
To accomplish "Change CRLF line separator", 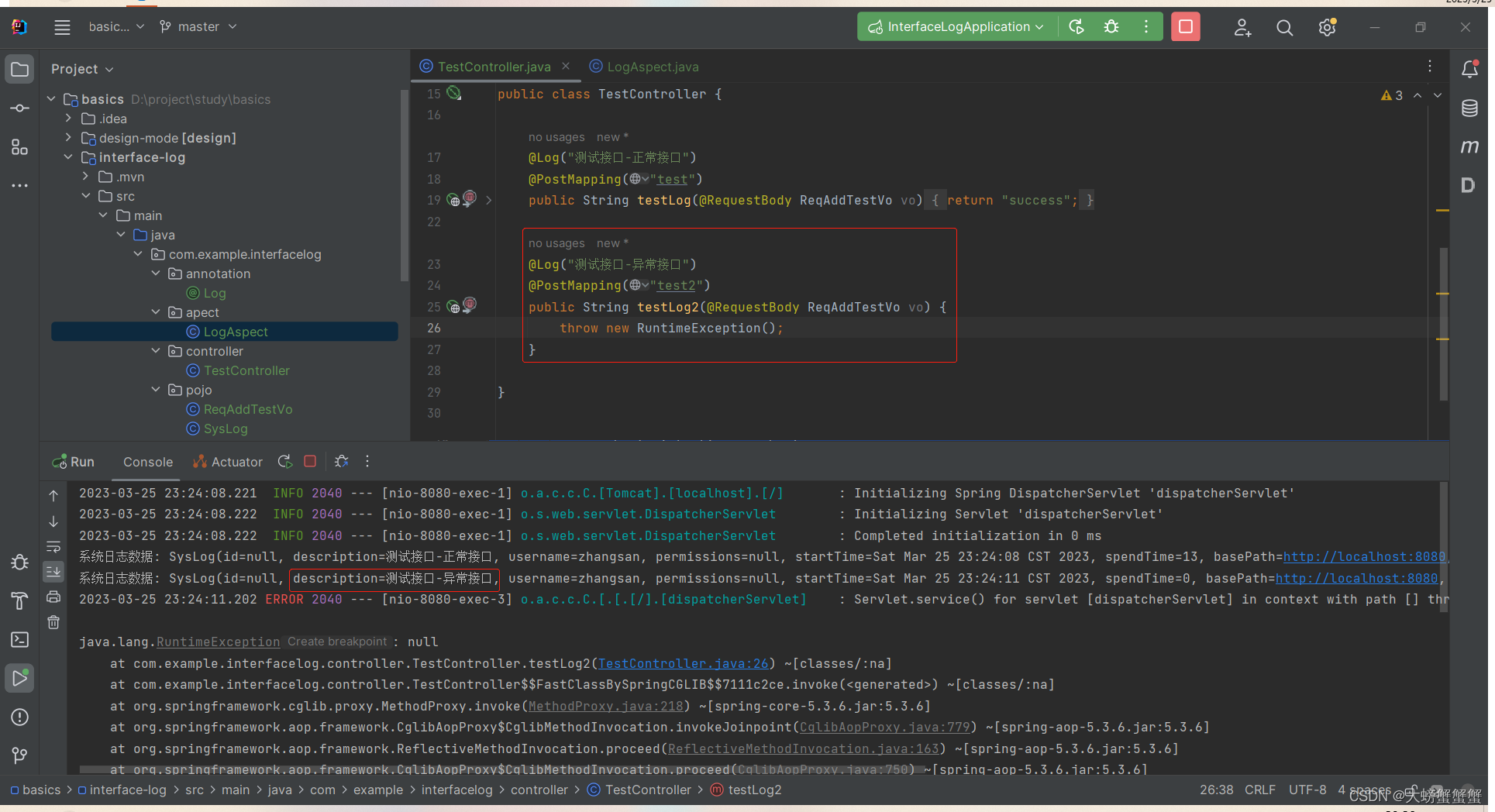I will (1259, 790).
